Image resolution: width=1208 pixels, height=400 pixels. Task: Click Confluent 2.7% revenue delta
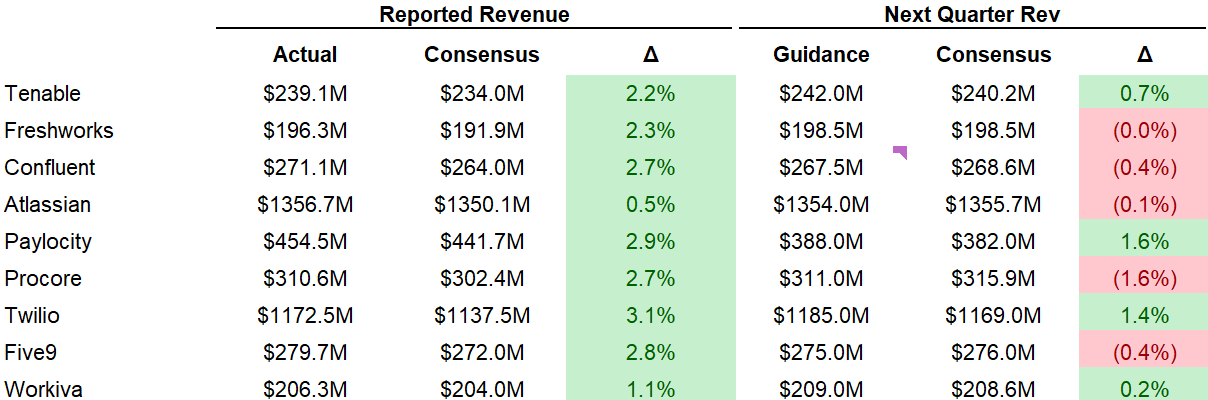[650, 167]
